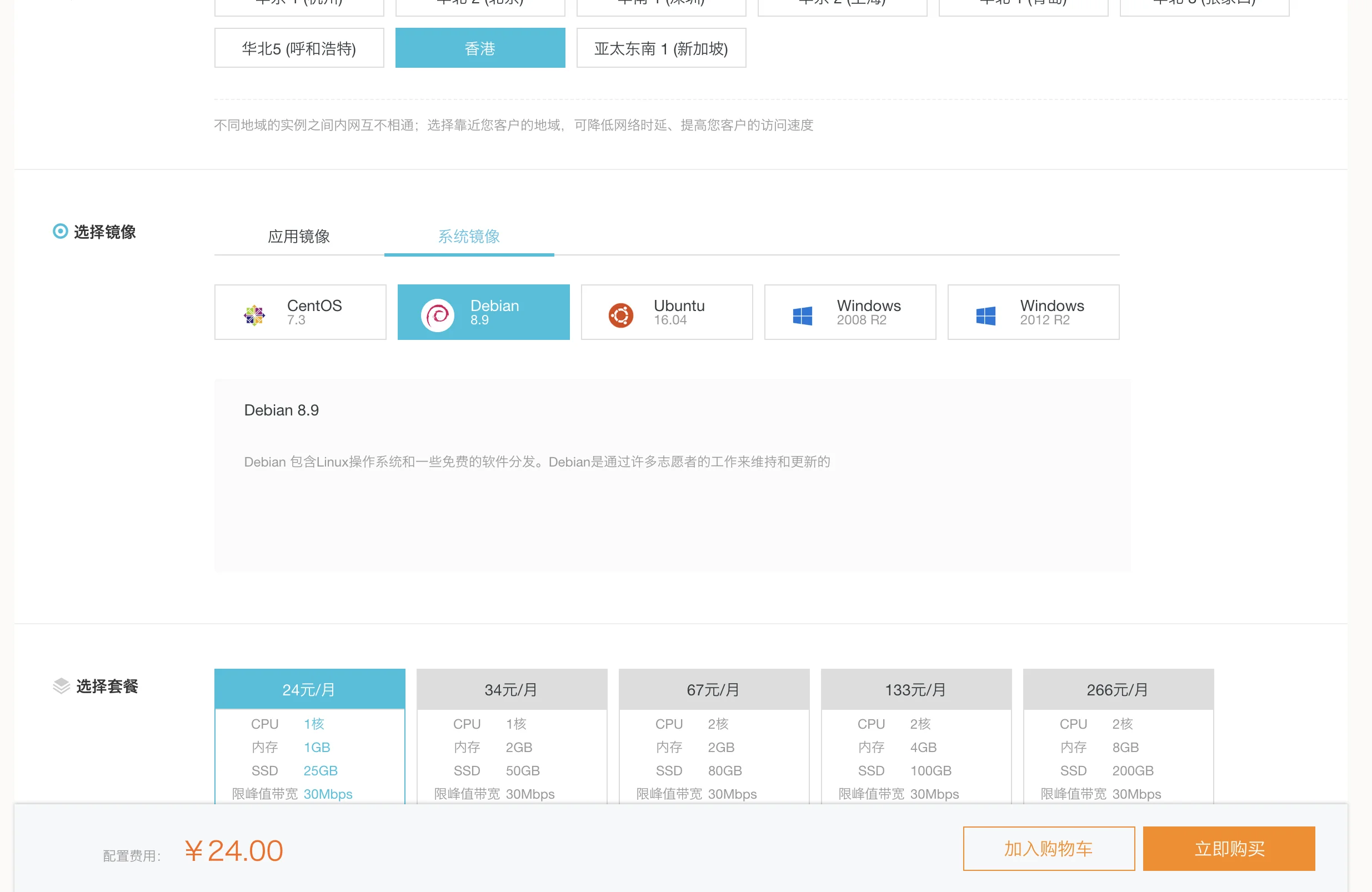The height and width of the screenshot is (892, 1372).
Task: Click the 选择套餐 section label
Action: (x=107, y=686)
